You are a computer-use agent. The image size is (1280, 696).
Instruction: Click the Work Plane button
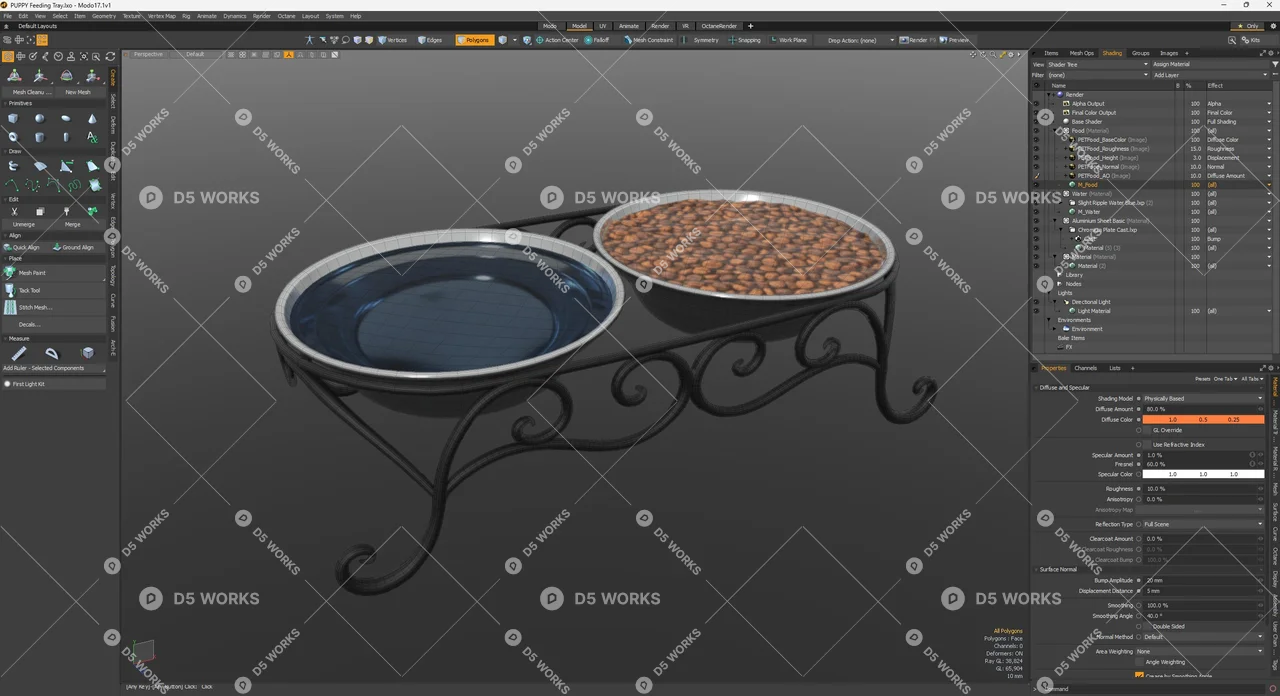(789, 40)
